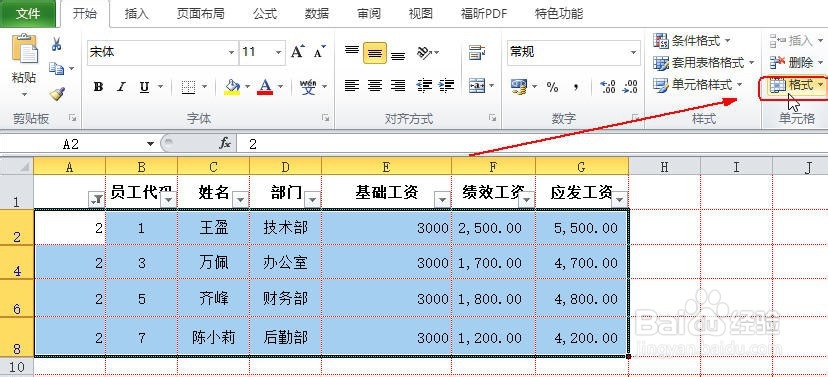This screenshot has width=828, height=377.
Task: Switch to the 审阅 tab
Action: (x=369, y=14)
